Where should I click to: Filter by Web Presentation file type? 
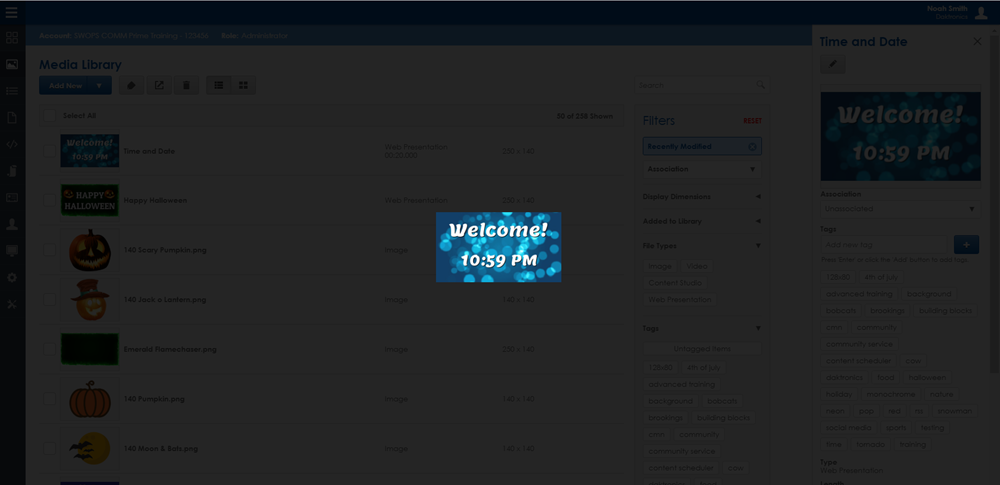(680, 299)
